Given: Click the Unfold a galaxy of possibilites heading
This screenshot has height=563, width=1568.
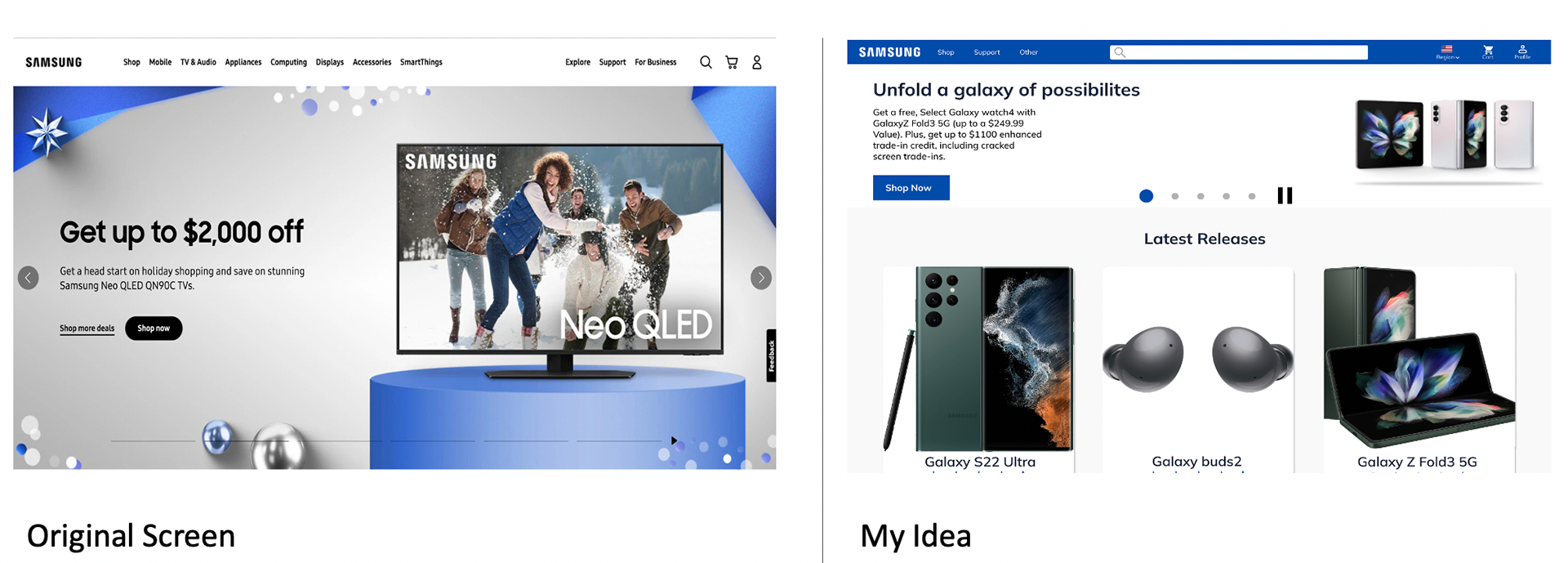Looking at the screenshot, I should (1006, 90).
